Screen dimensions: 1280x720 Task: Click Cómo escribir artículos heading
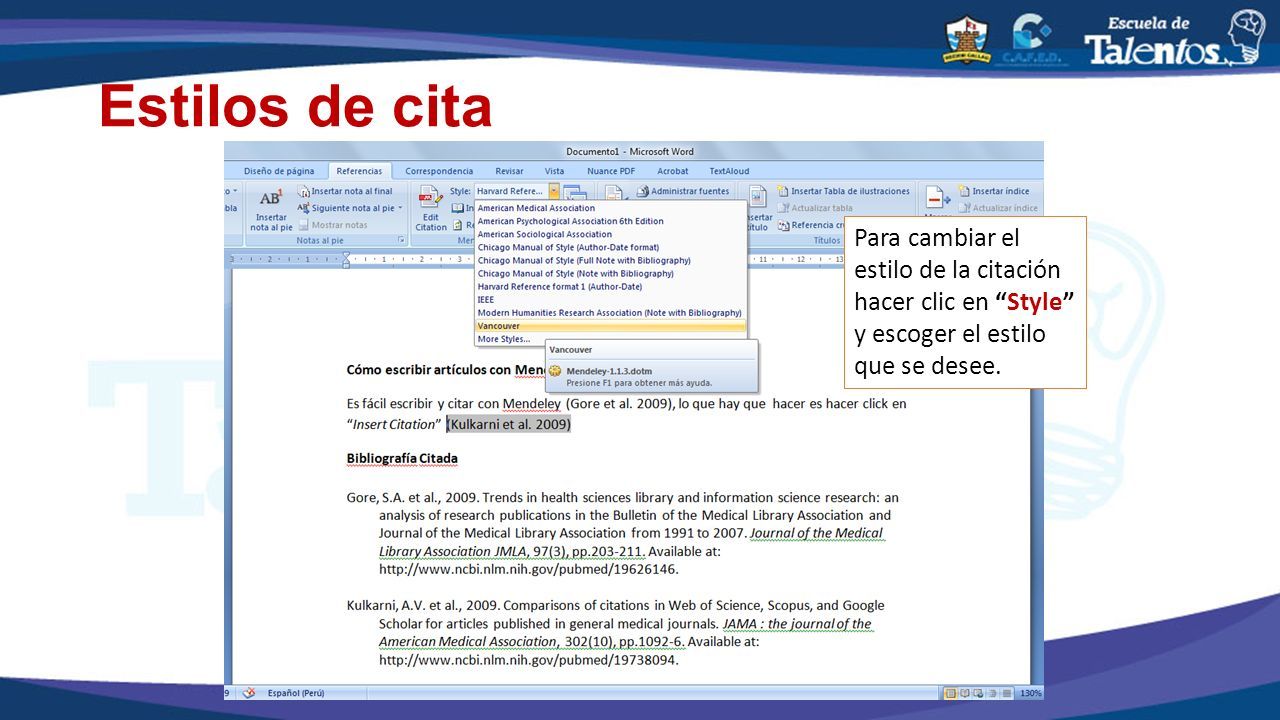[x=447, y=370]
